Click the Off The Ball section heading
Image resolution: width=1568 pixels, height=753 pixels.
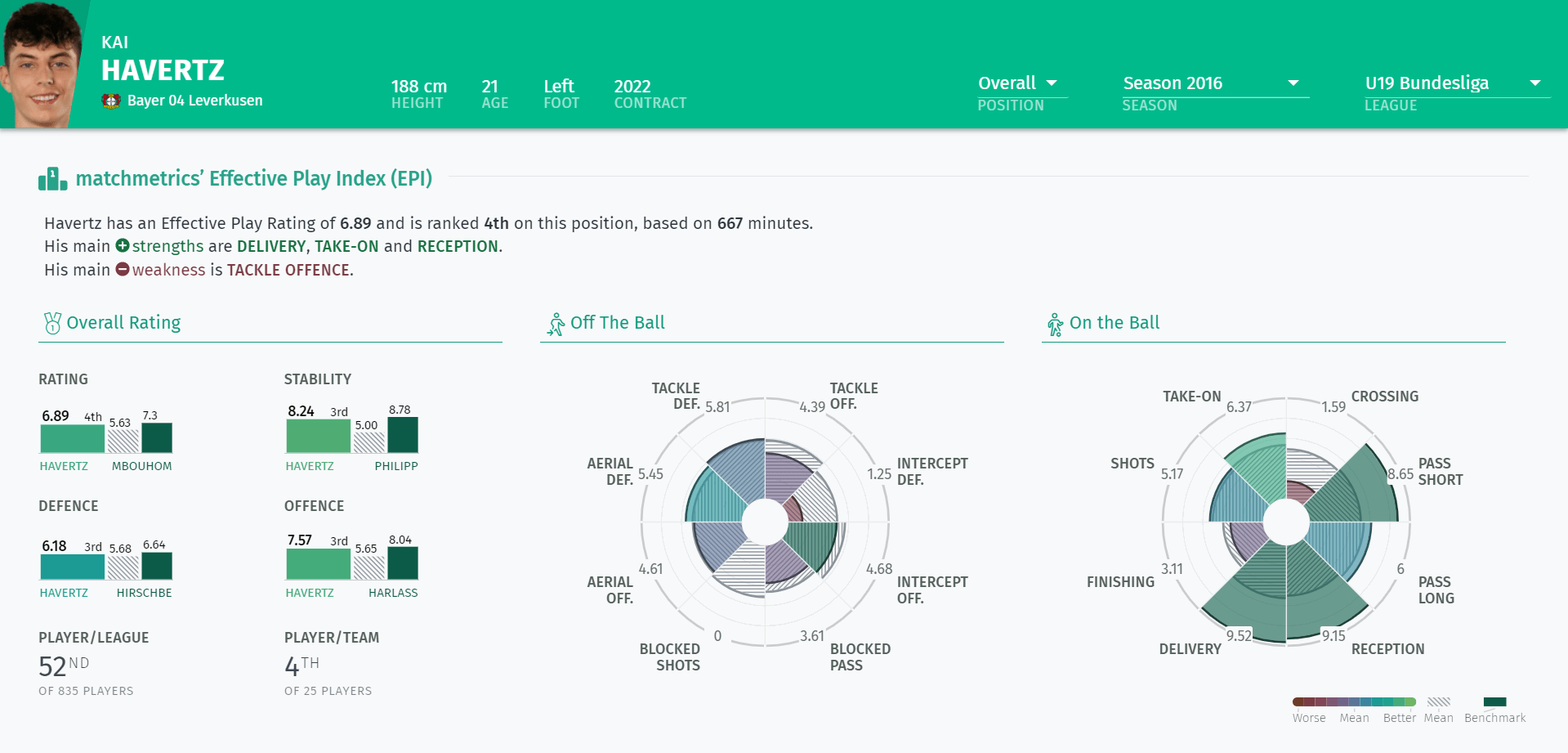click(618, 323)
